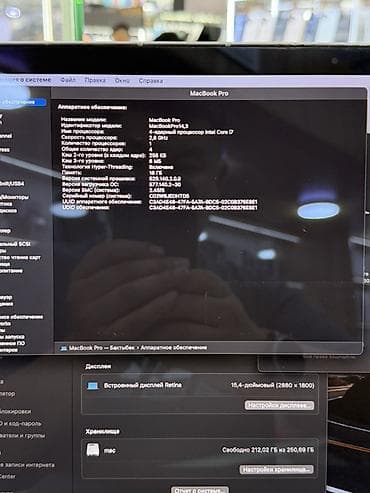Select Программное обеспечение in the sidebar
370x493 pixels.
click(22, 317)
